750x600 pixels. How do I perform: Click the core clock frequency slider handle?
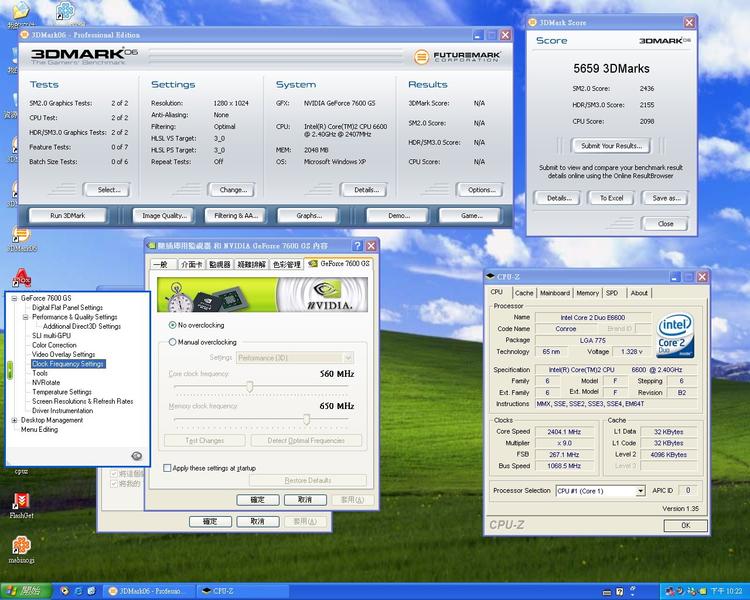click(x=250, y=386)
